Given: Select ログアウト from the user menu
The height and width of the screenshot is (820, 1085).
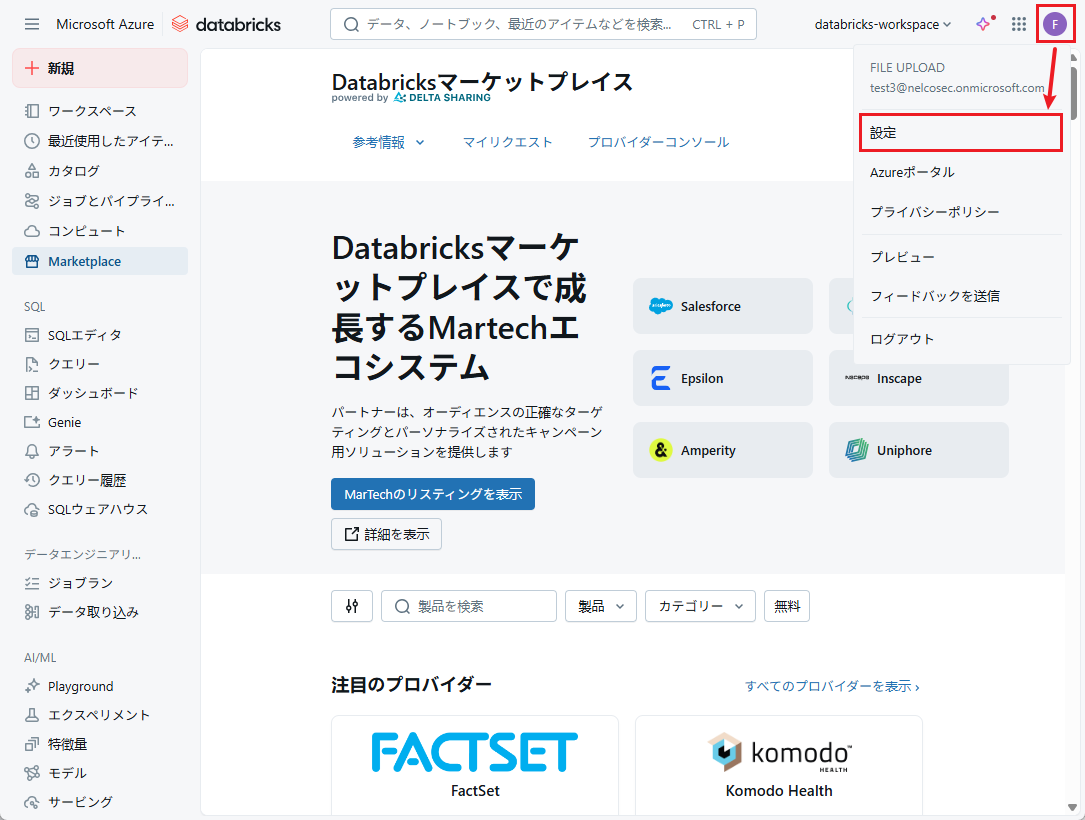Looking at the screenshot, I should pyautogui.click(x=902, y=339).
